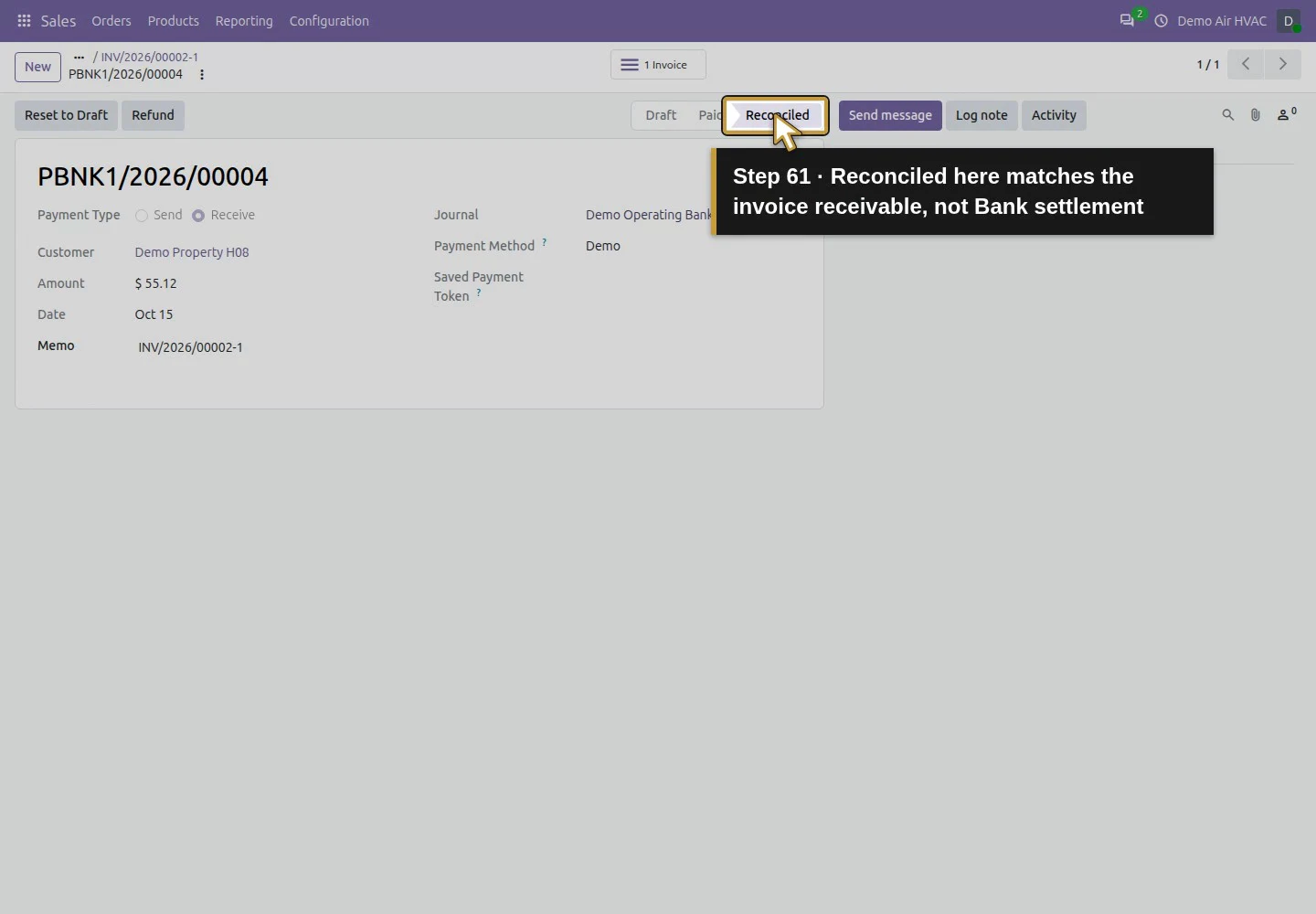Open the INV/2026/00002-1 breadcrumb link
The width and height of the screenshot is (1316, 914).
(150, 57)
